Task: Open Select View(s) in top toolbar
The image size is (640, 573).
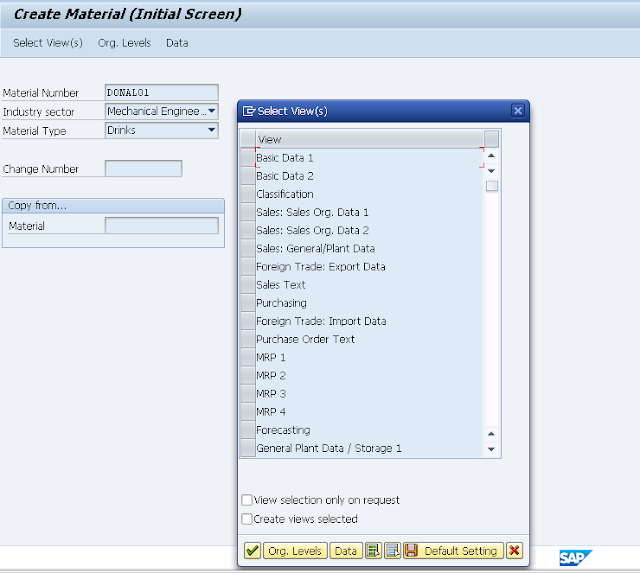Action: [x=48, y=43]
